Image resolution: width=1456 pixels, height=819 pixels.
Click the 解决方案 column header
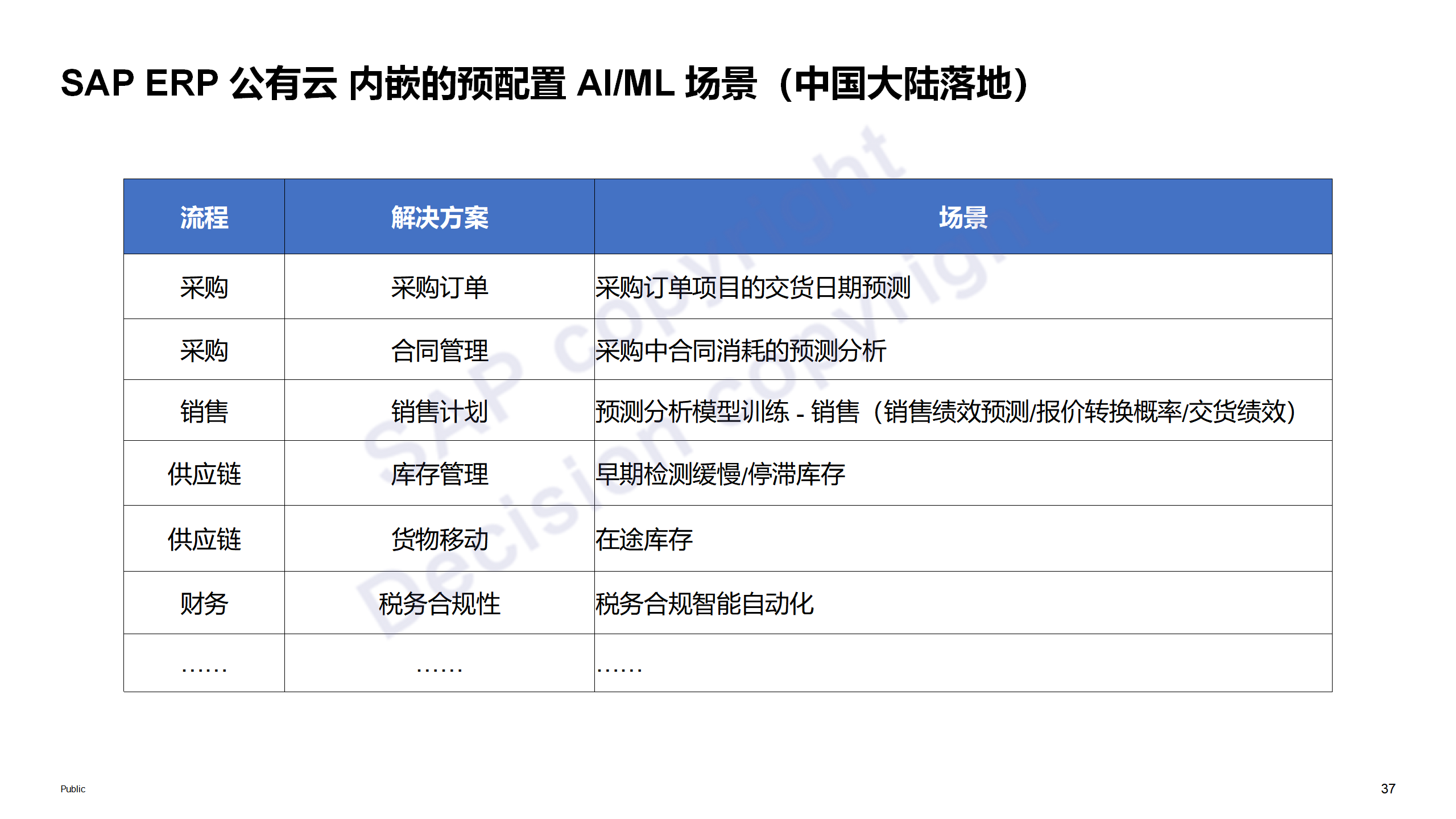(439, 217)
